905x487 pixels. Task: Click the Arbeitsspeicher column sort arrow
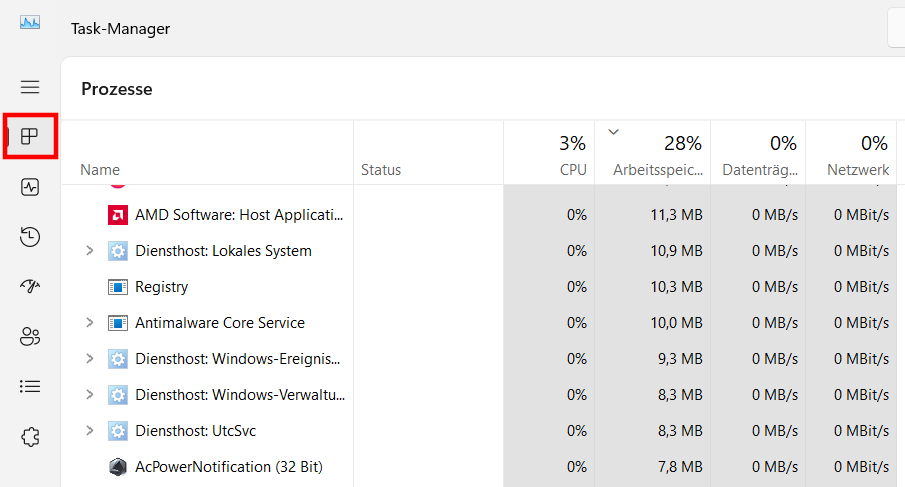(x=614, y=132)
